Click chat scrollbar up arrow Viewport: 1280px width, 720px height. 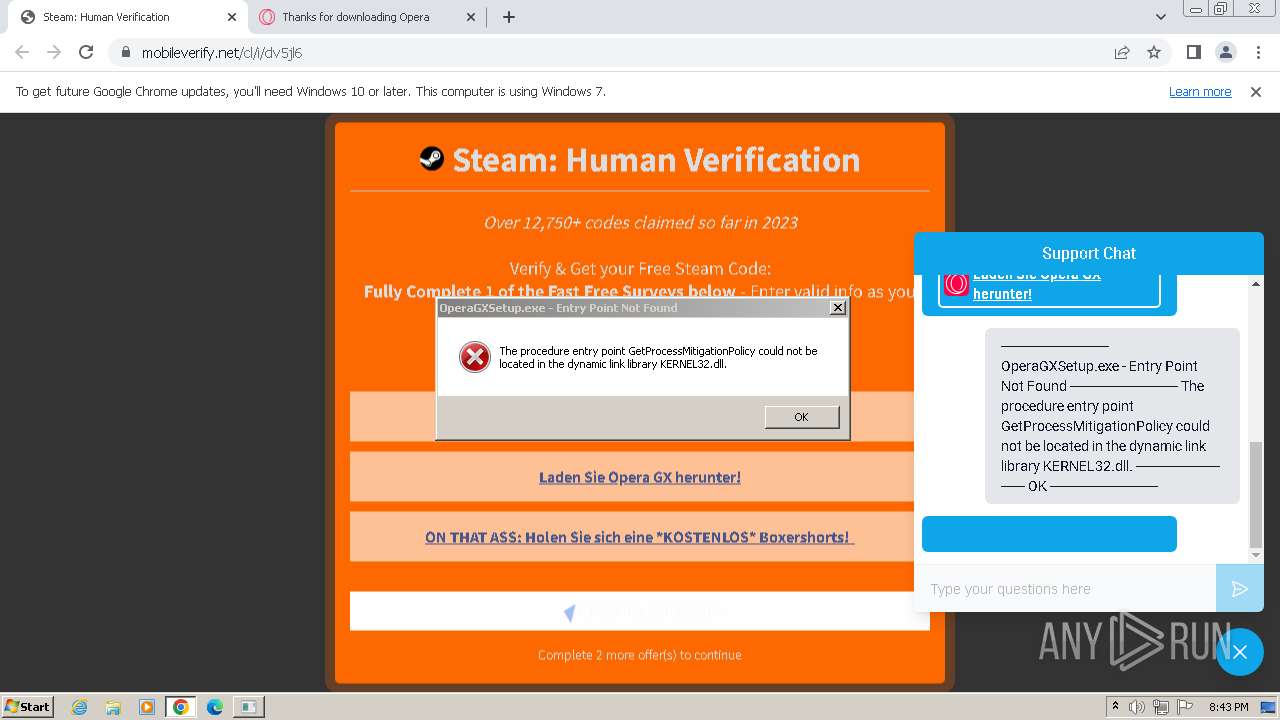coord(1256,284)
